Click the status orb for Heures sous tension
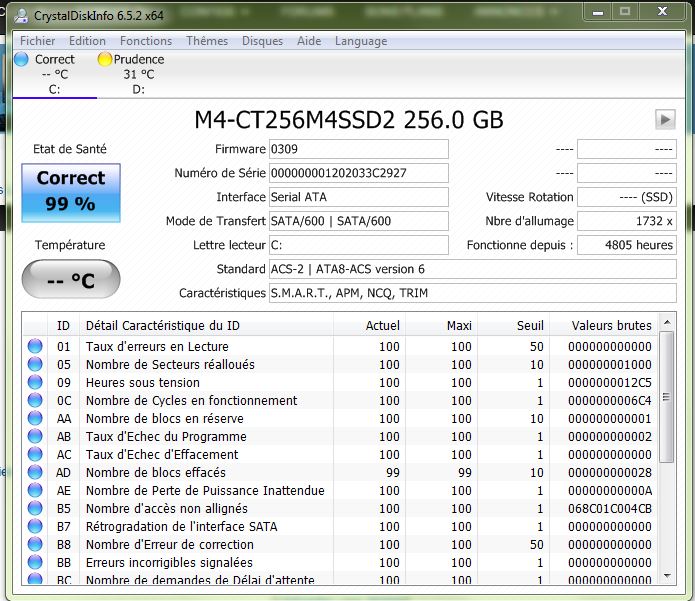695x601 pixels. tap(35, 382)
